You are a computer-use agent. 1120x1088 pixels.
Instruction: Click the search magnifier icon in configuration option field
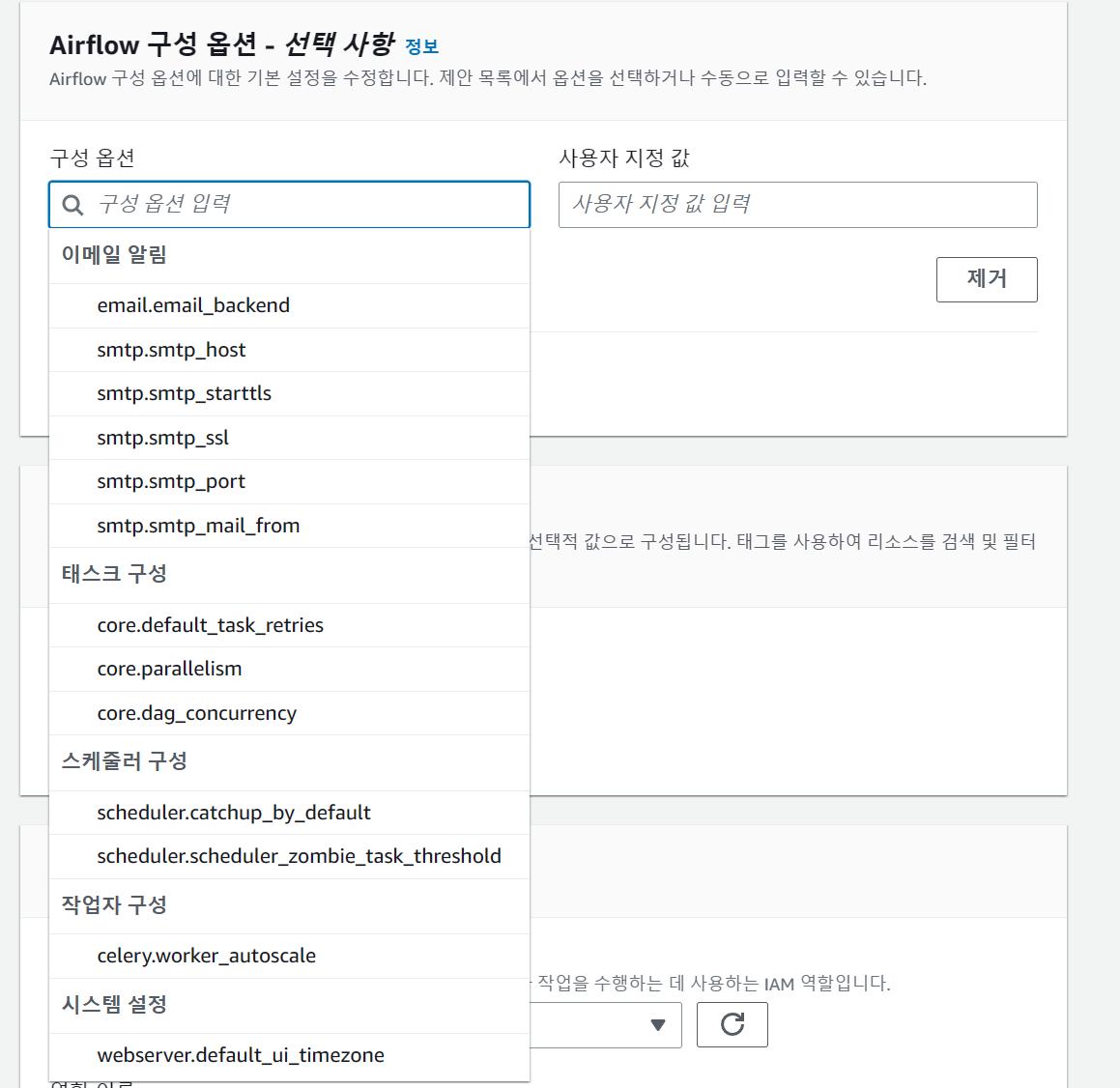click(x=72, y=205)
